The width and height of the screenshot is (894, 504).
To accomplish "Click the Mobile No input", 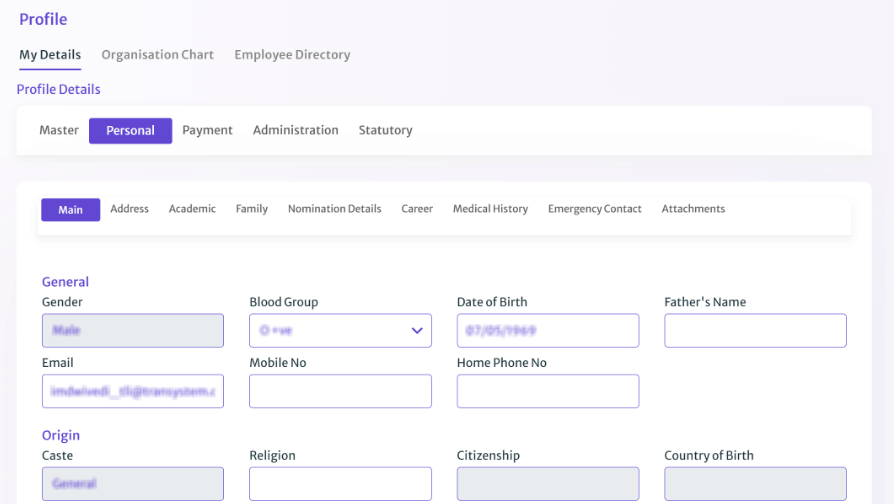I will tap(340, 391).
